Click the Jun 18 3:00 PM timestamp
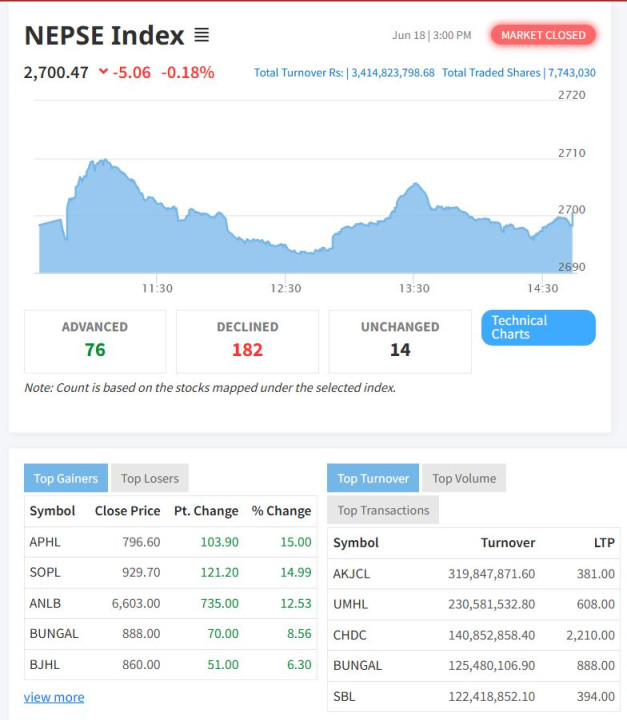627x720 pixels. pos(432,35)
